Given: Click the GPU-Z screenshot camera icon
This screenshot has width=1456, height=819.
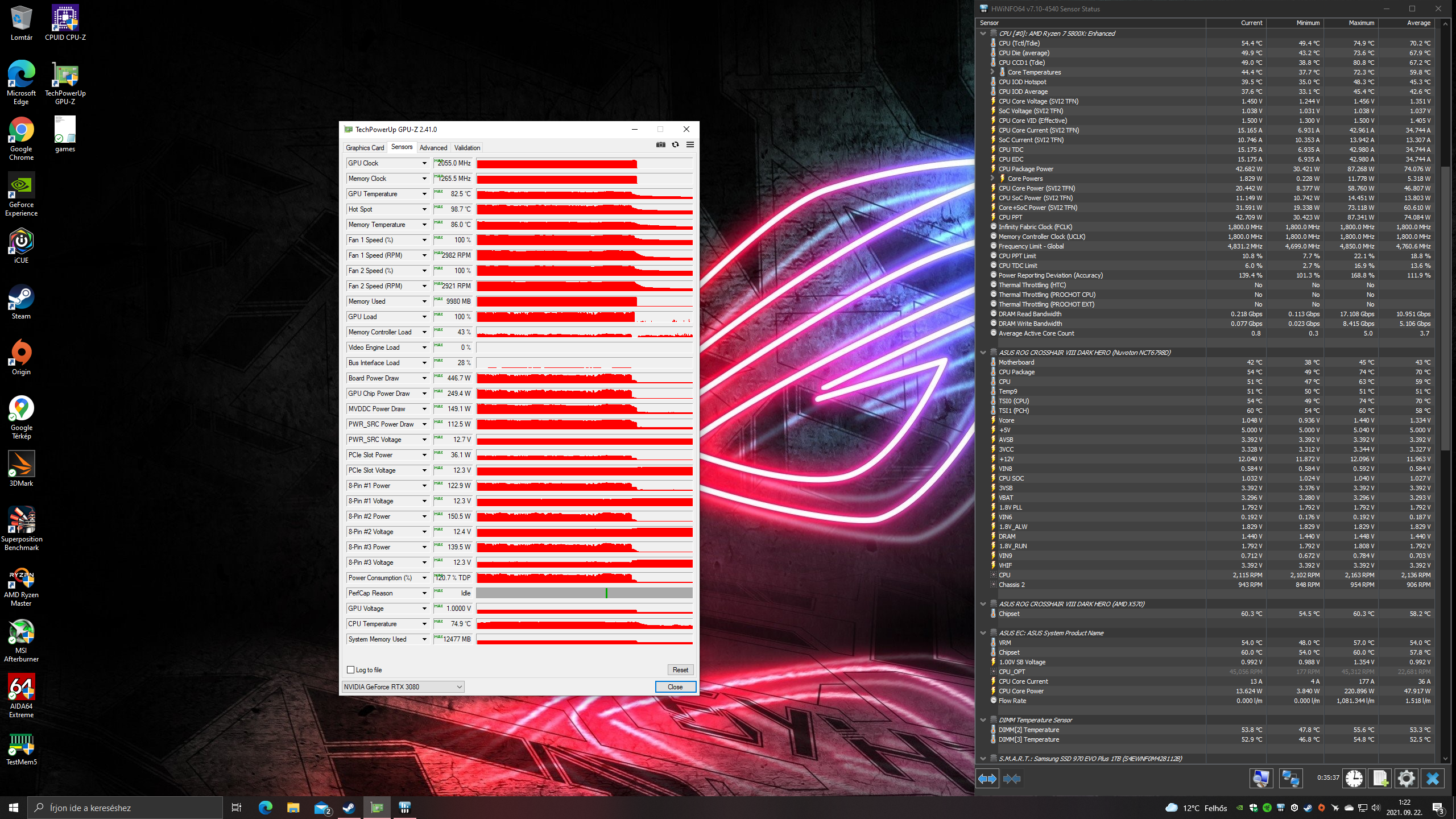Looking at the screenshot, I should (x=660, y=144).
